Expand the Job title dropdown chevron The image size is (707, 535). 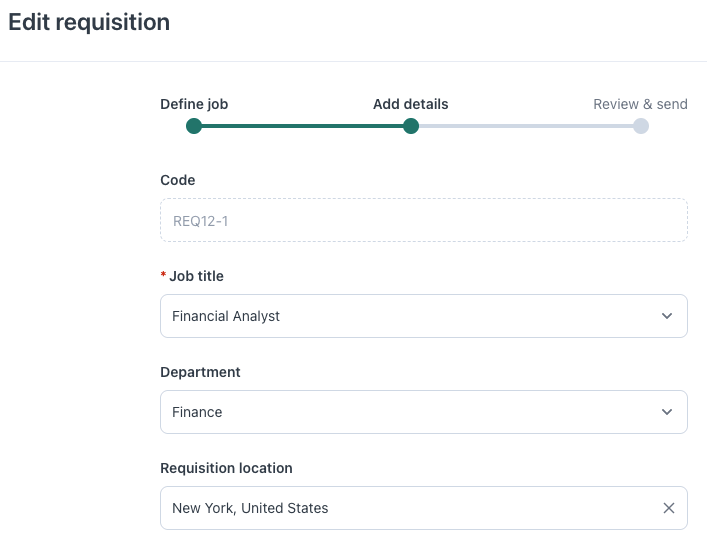pos(667,316)
